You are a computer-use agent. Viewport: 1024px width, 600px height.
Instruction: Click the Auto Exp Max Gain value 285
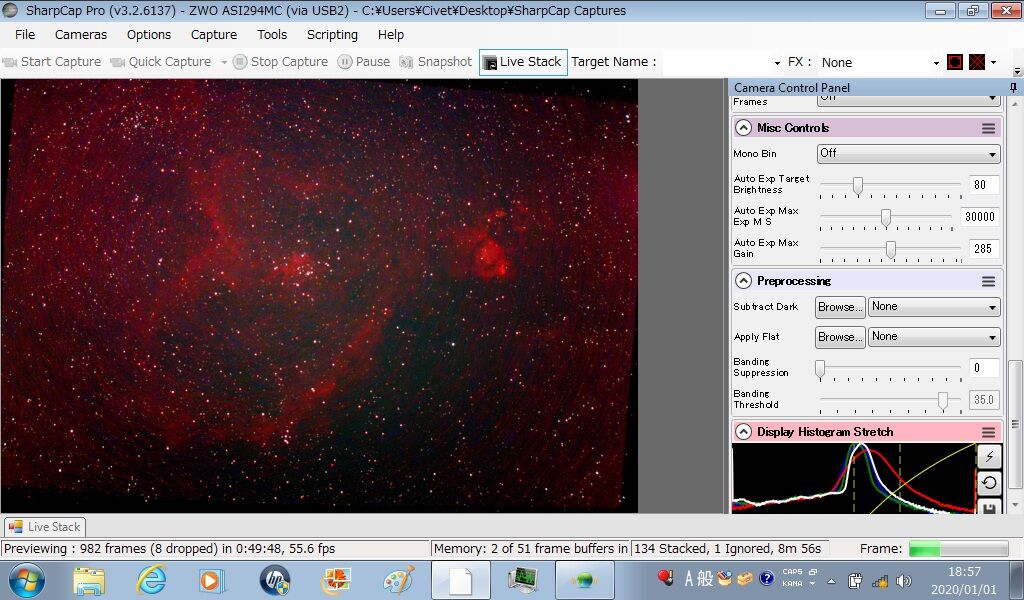tap(982, 249)
